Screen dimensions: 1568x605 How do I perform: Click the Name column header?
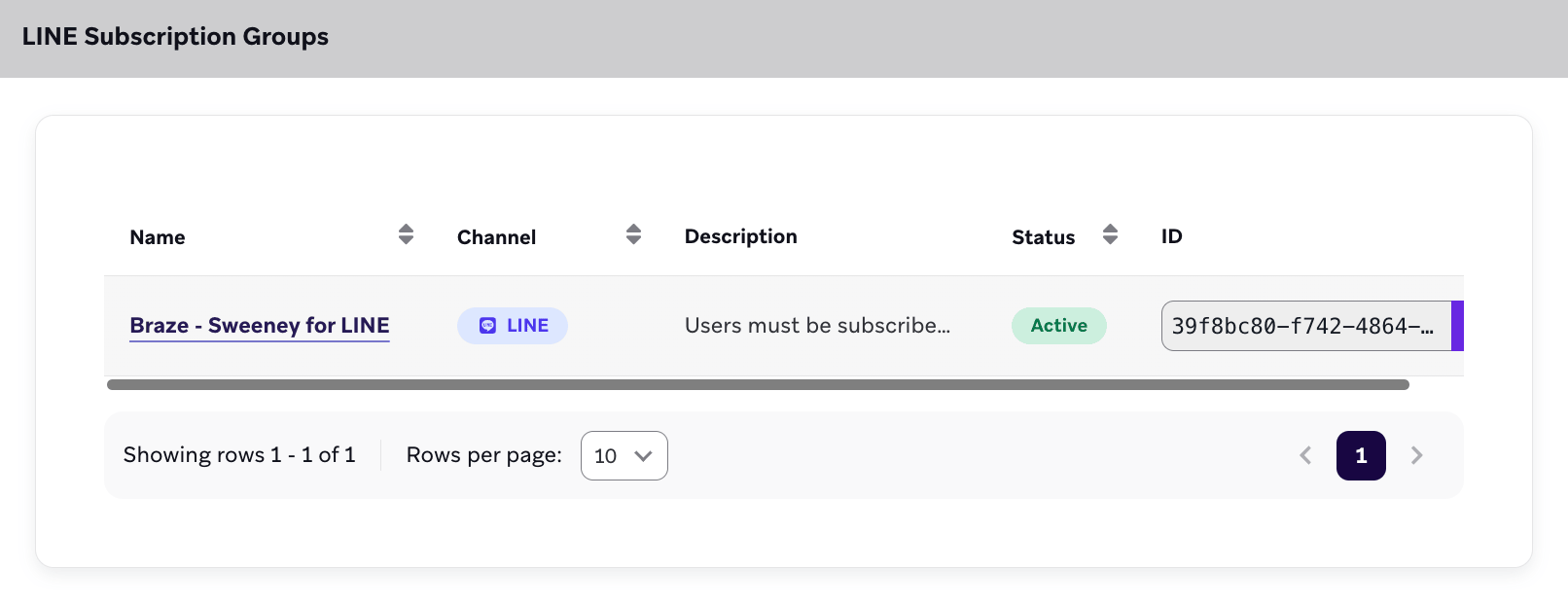coord(158,237)
